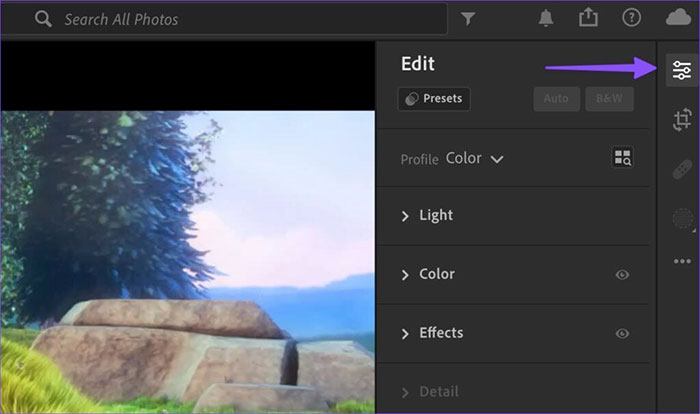
Task: Open the Profile Color dropdown
Action: (475, 158)
